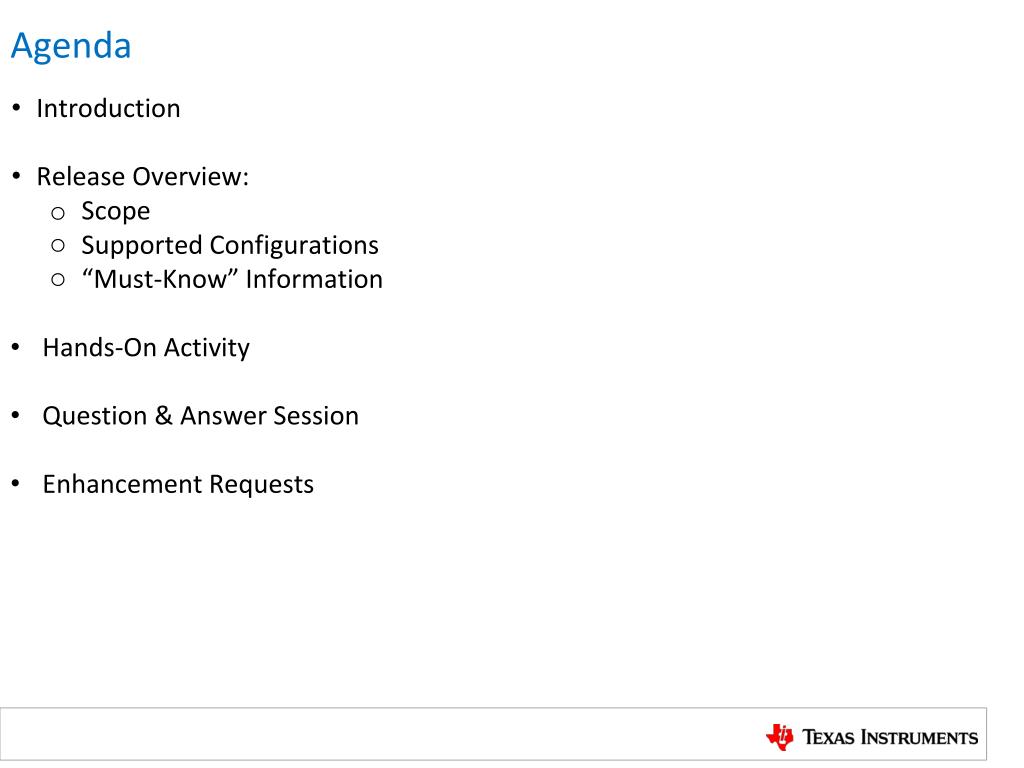
Task: Click Supported Configurations sub-item
Action: (230, 246)
